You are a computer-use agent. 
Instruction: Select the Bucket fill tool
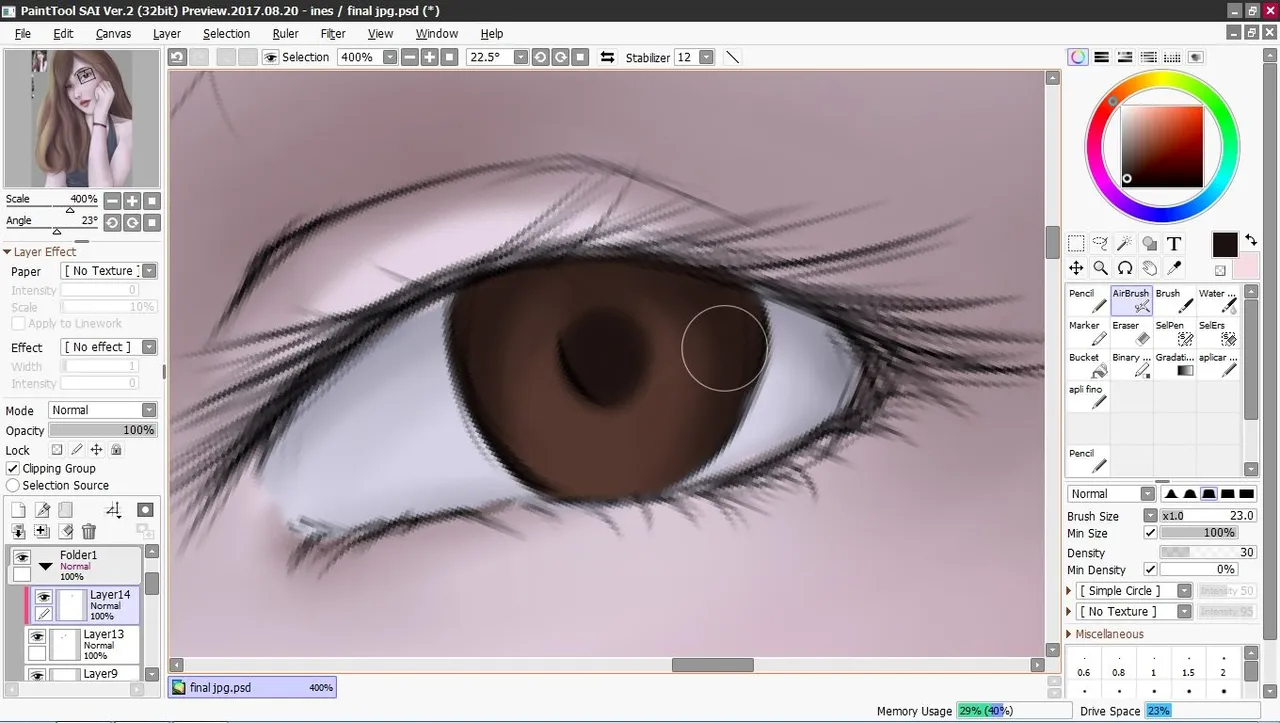click(1088, 365)
